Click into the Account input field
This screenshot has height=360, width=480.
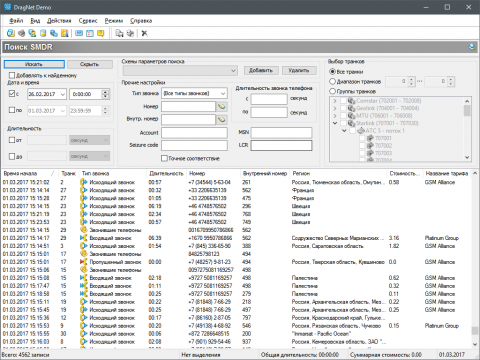pos(194,133)
